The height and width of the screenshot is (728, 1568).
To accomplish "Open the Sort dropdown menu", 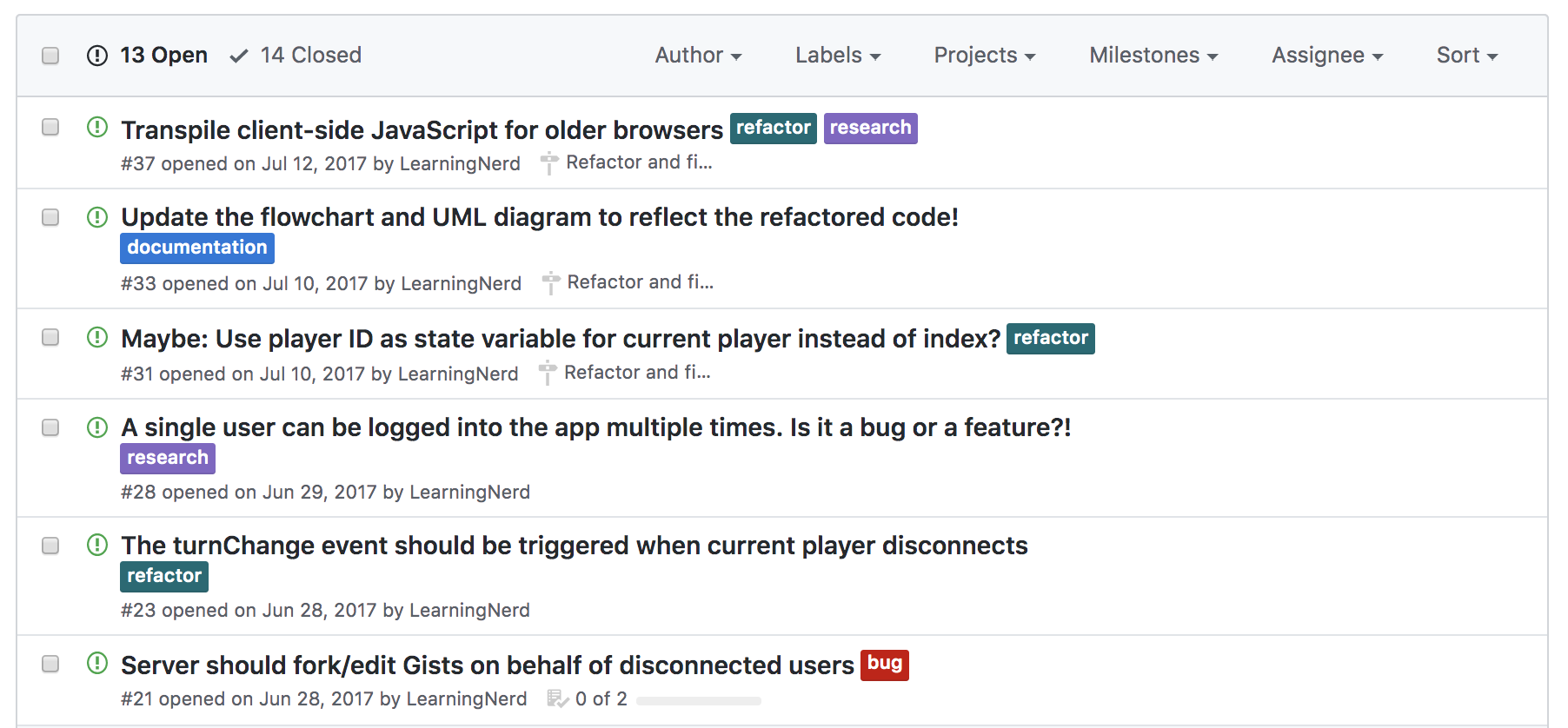I will (x=1466, y=56).
